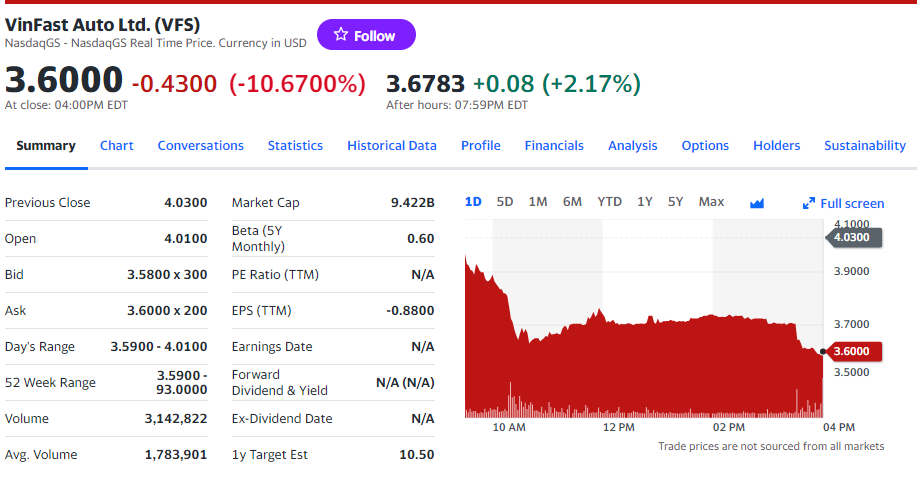
Task: Show the Holders tab
Action: coord(777,145)
